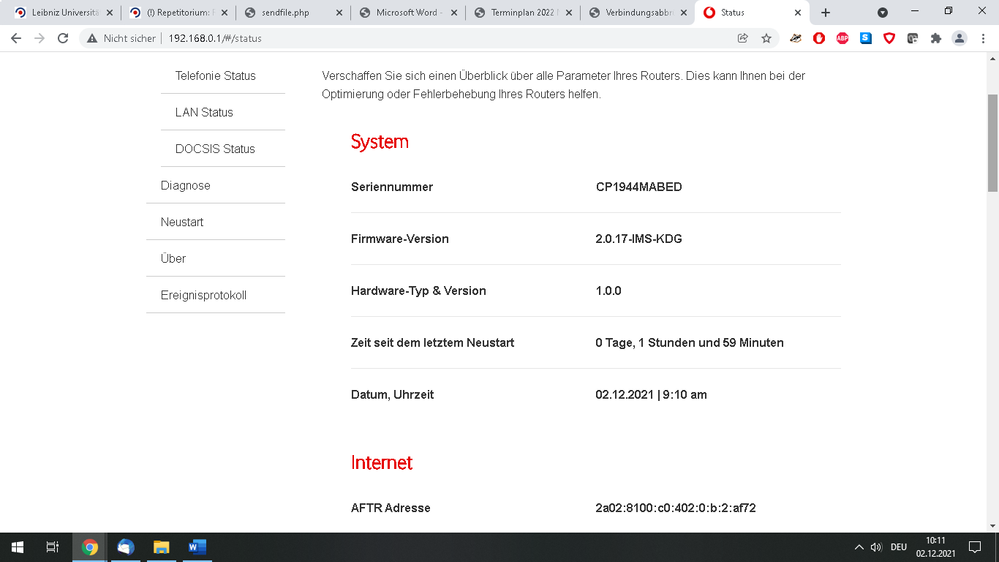Image resolution: width=999 pixels, height=562 pixels.
Task: Click the date value 02.12.2021 | 9:10 am
Action: 651,394
